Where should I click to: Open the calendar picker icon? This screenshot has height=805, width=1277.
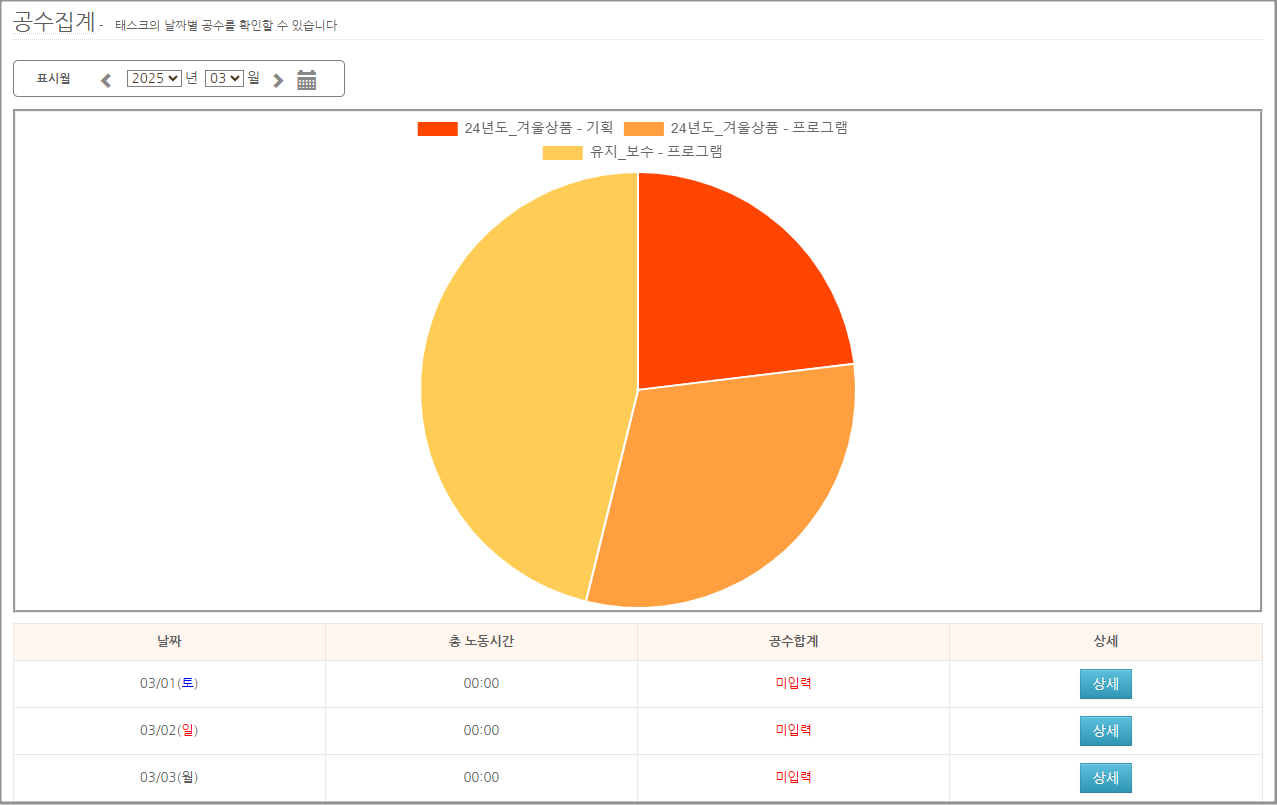[307, 80]
